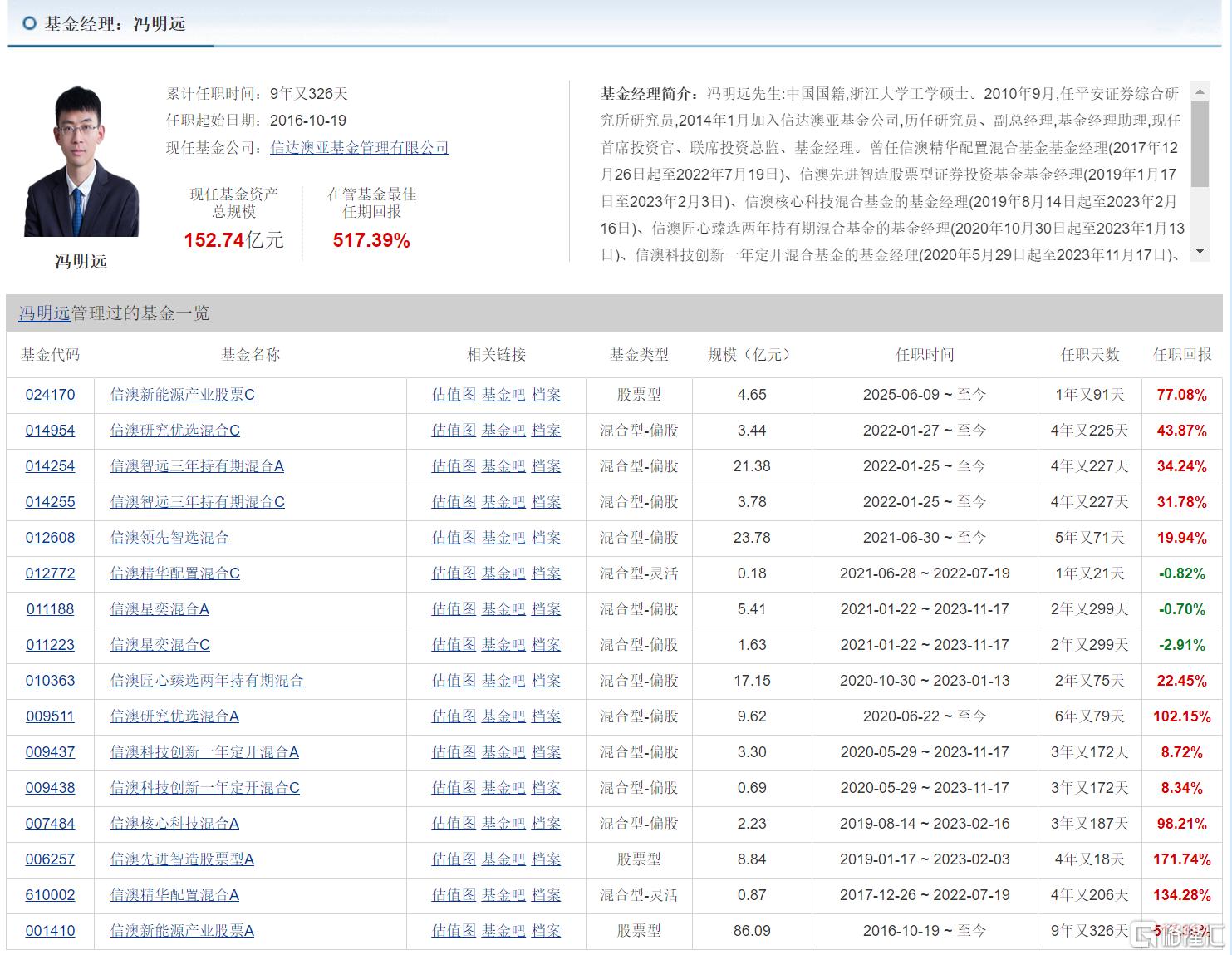
Task: Open fund code 011188
Action: tap(50, 609)
